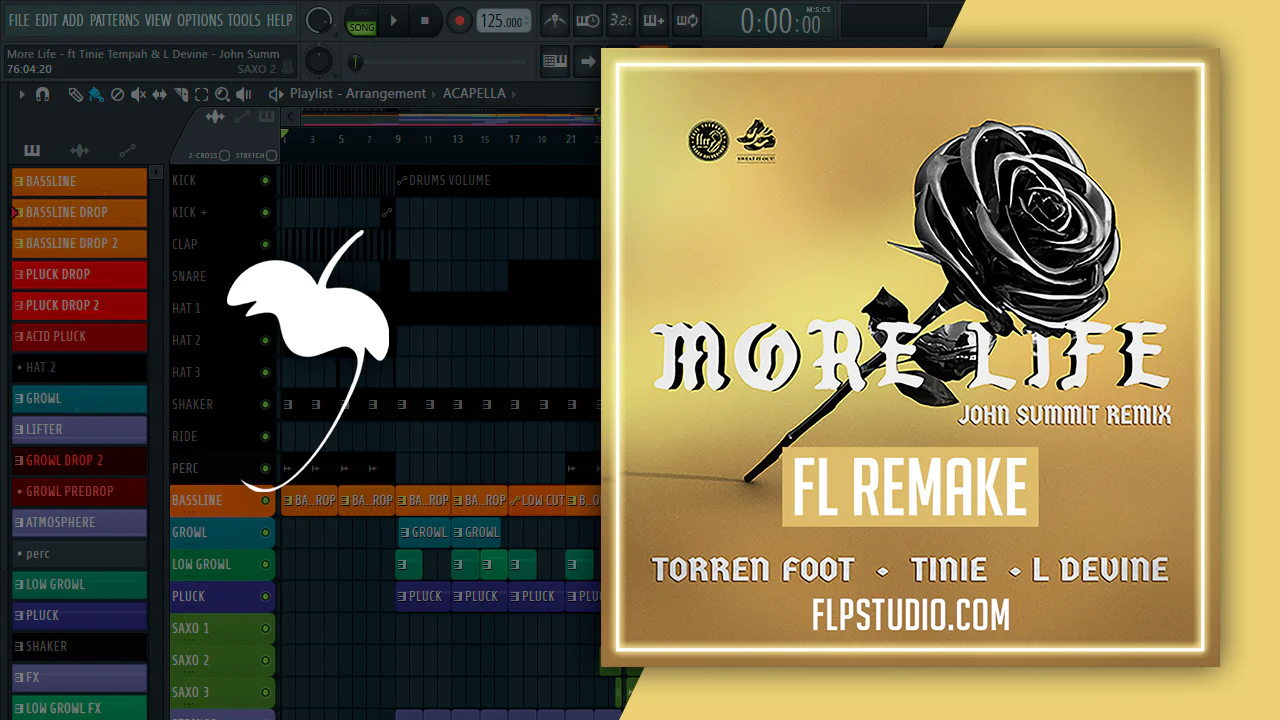The height and width of the screenshot is (720, 1280).
Task: Select the Mute tool
Action: coord(138,94)
